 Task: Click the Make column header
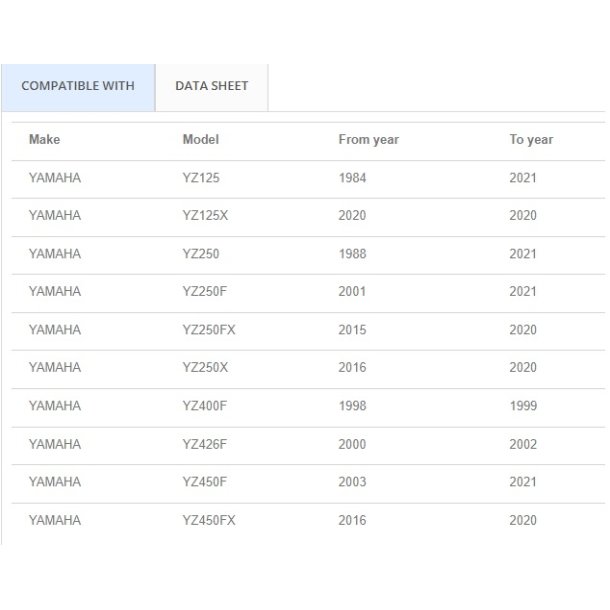pos(44,140)
